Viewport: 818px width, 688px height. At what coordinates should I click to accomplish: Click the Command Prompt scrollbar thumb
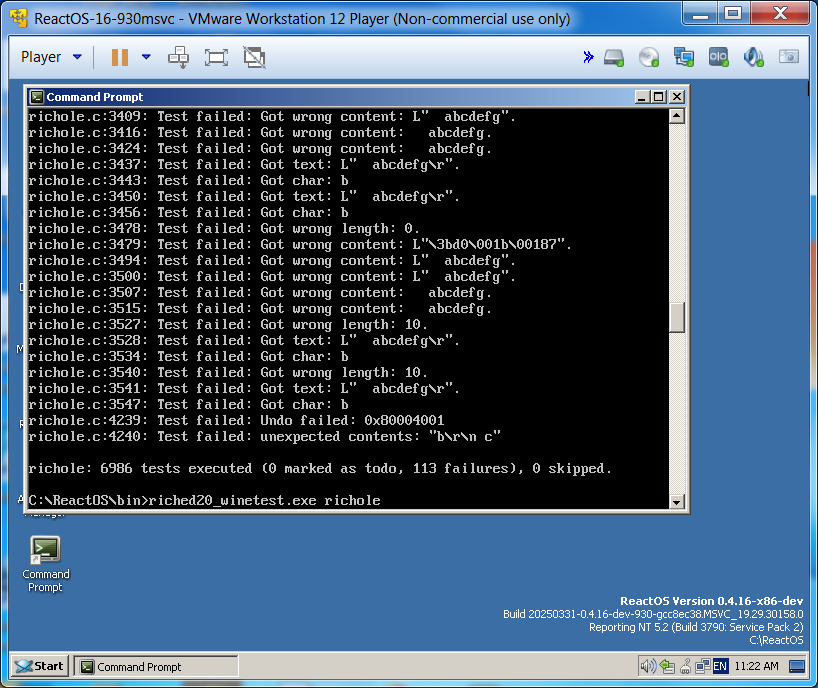click(677, 318)
